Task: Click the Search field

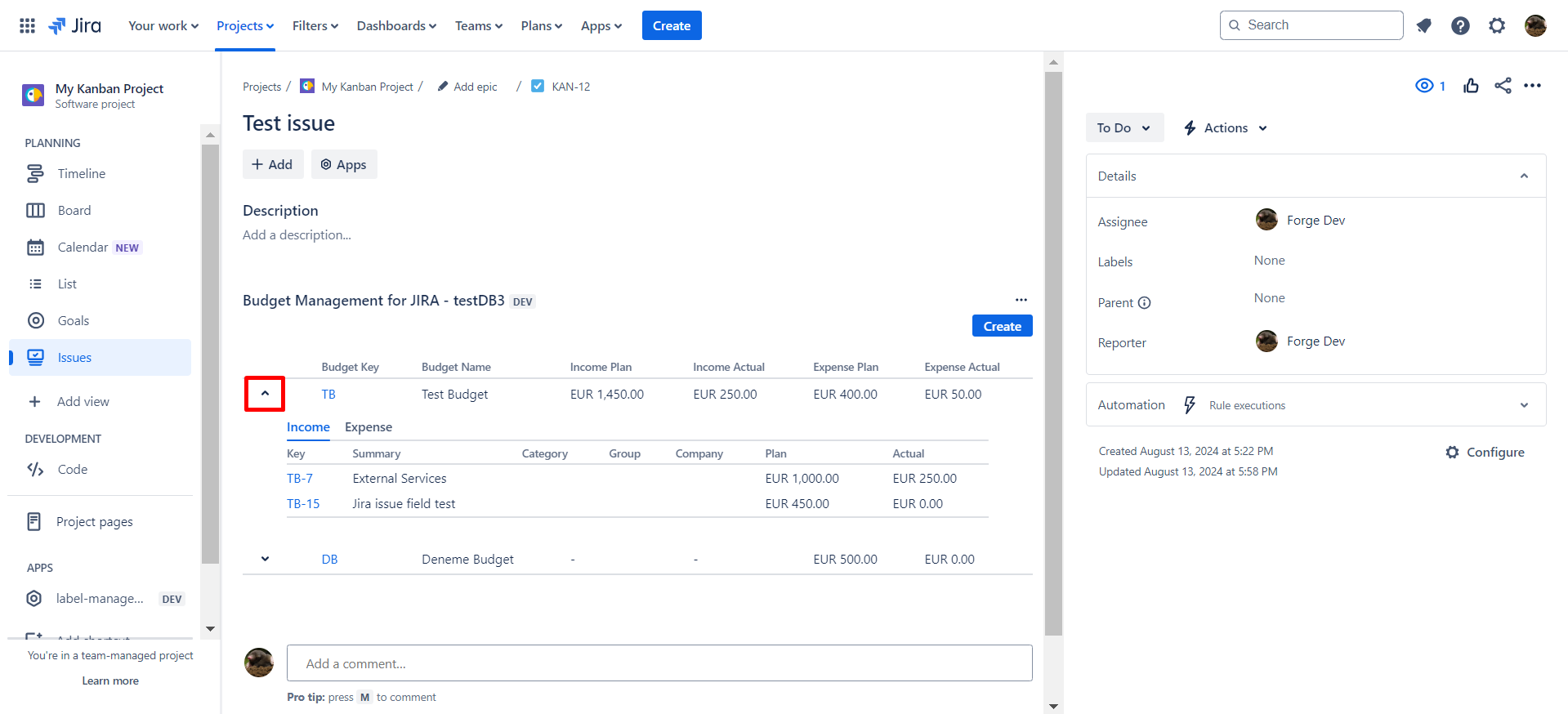Action: pyautogui.click(x=1311, y=25)
